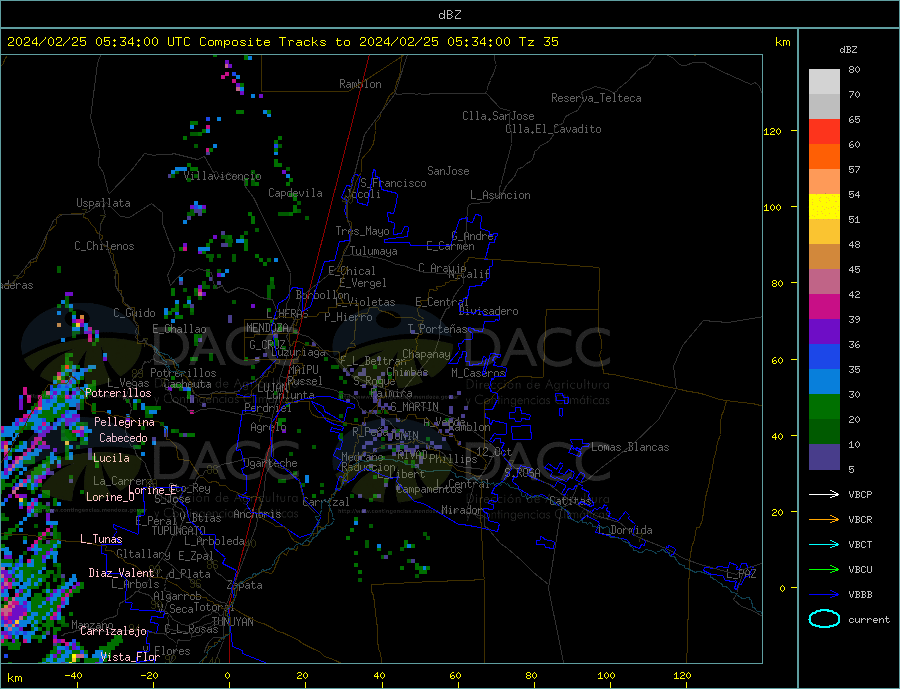Click the 'Villavicencio' map label
Viewport: 900px width, 689px height.
click(222, 176)
